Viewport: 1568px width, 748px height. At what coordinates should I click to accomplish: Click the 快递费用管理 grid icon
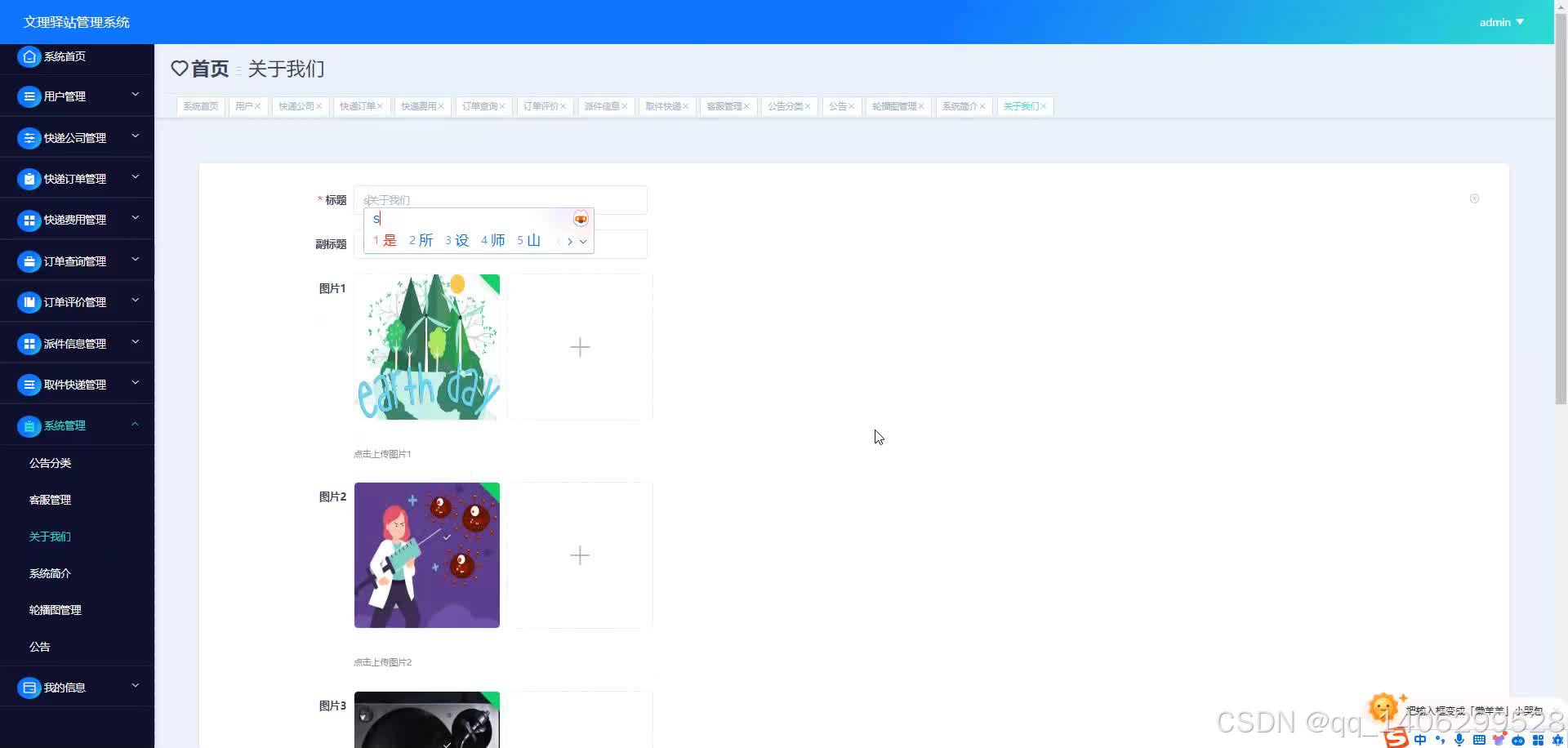(29, 220)
